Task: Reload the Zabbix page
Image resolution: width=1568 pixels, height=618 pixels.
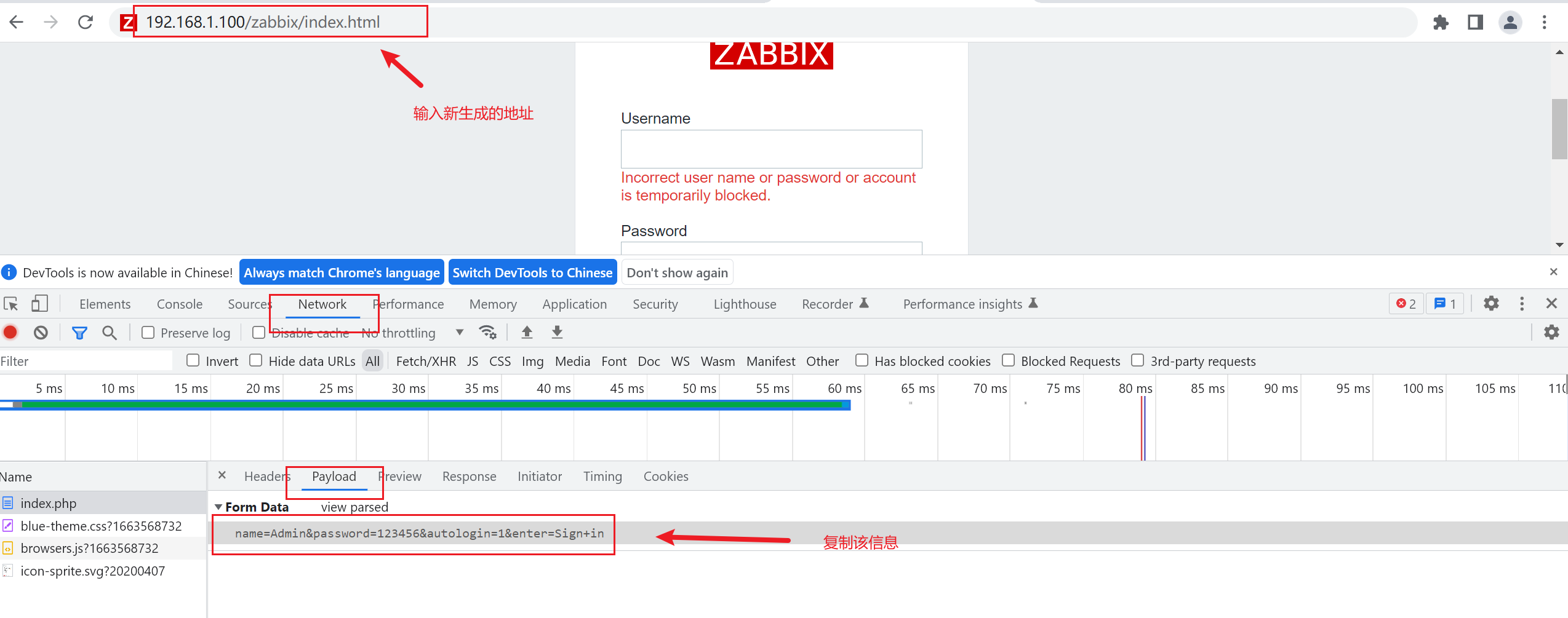Action: pos(86,23)
